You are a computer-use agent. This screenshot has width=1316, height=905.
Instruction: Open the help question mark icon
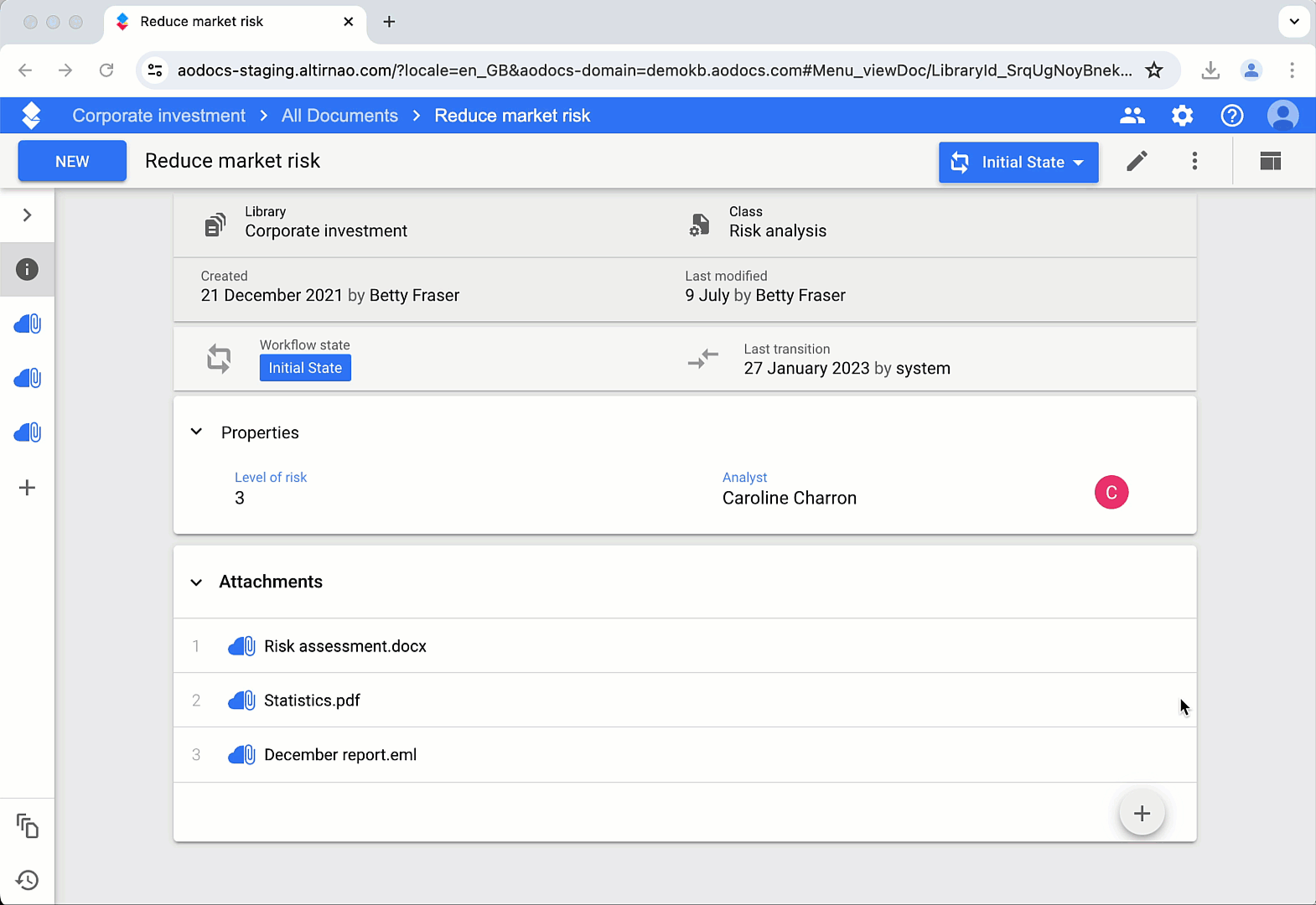[x=1232, y=116]
